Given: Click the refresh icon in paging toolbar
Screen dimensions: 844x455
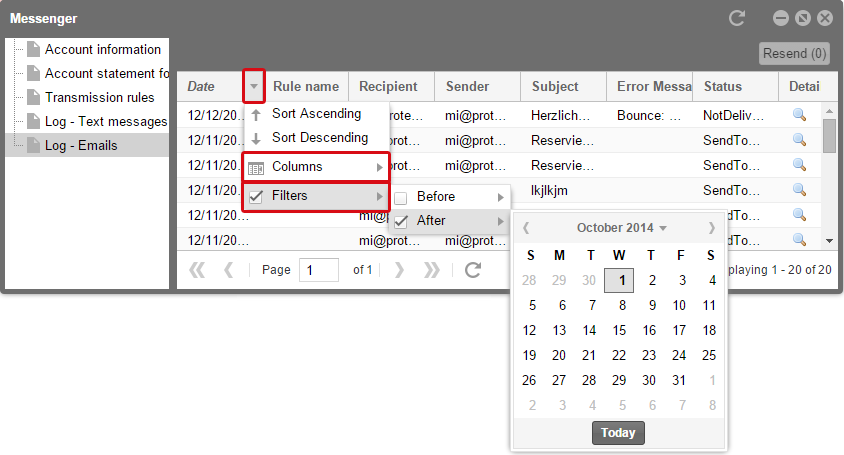Looking at the screenshot, I should coord(473,270).
